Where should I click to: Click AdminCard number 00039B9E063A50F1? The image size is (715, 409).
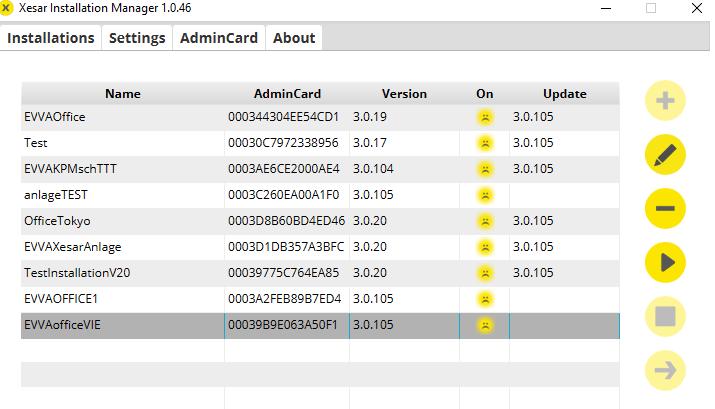283,325
